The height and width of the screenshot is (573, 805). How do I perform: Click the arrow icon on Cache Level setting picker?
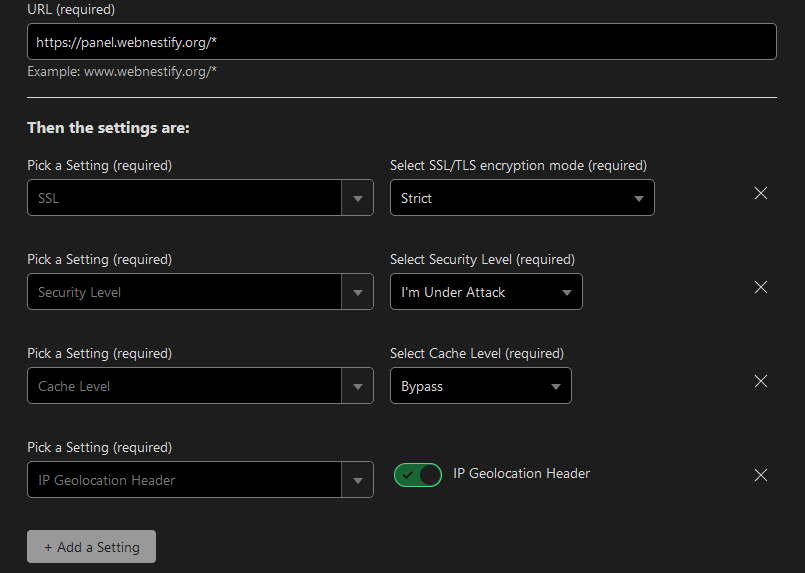(358, 386)
